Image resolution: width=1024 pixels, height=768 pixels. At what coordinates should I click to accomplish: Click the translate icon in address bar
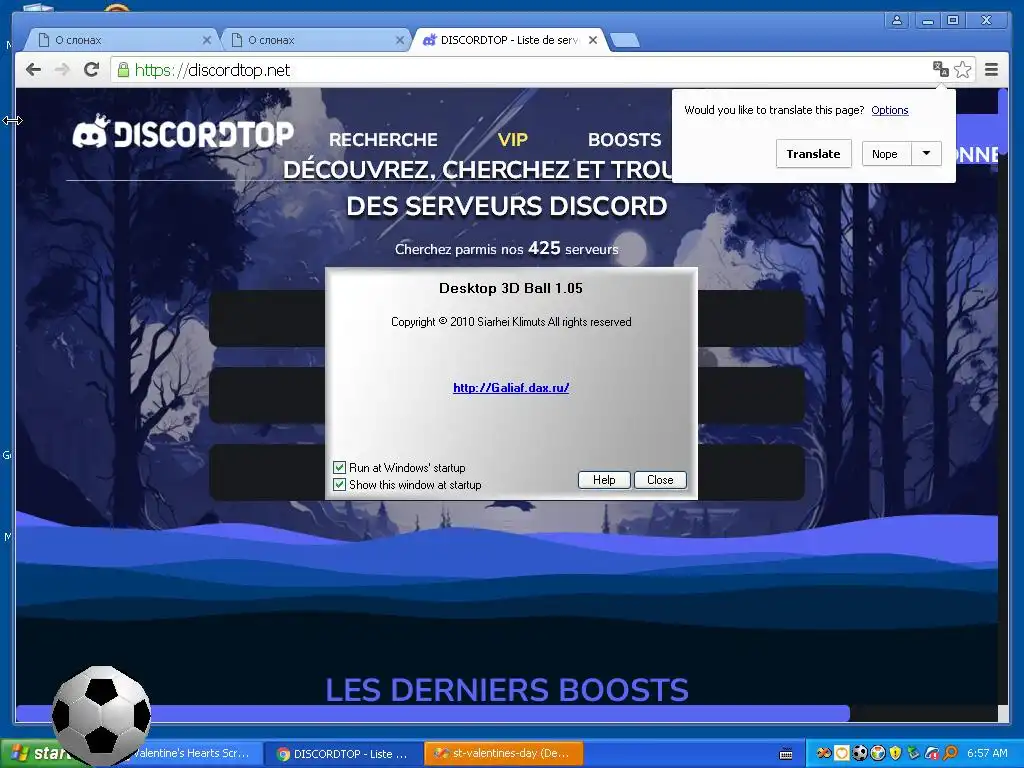940,69
